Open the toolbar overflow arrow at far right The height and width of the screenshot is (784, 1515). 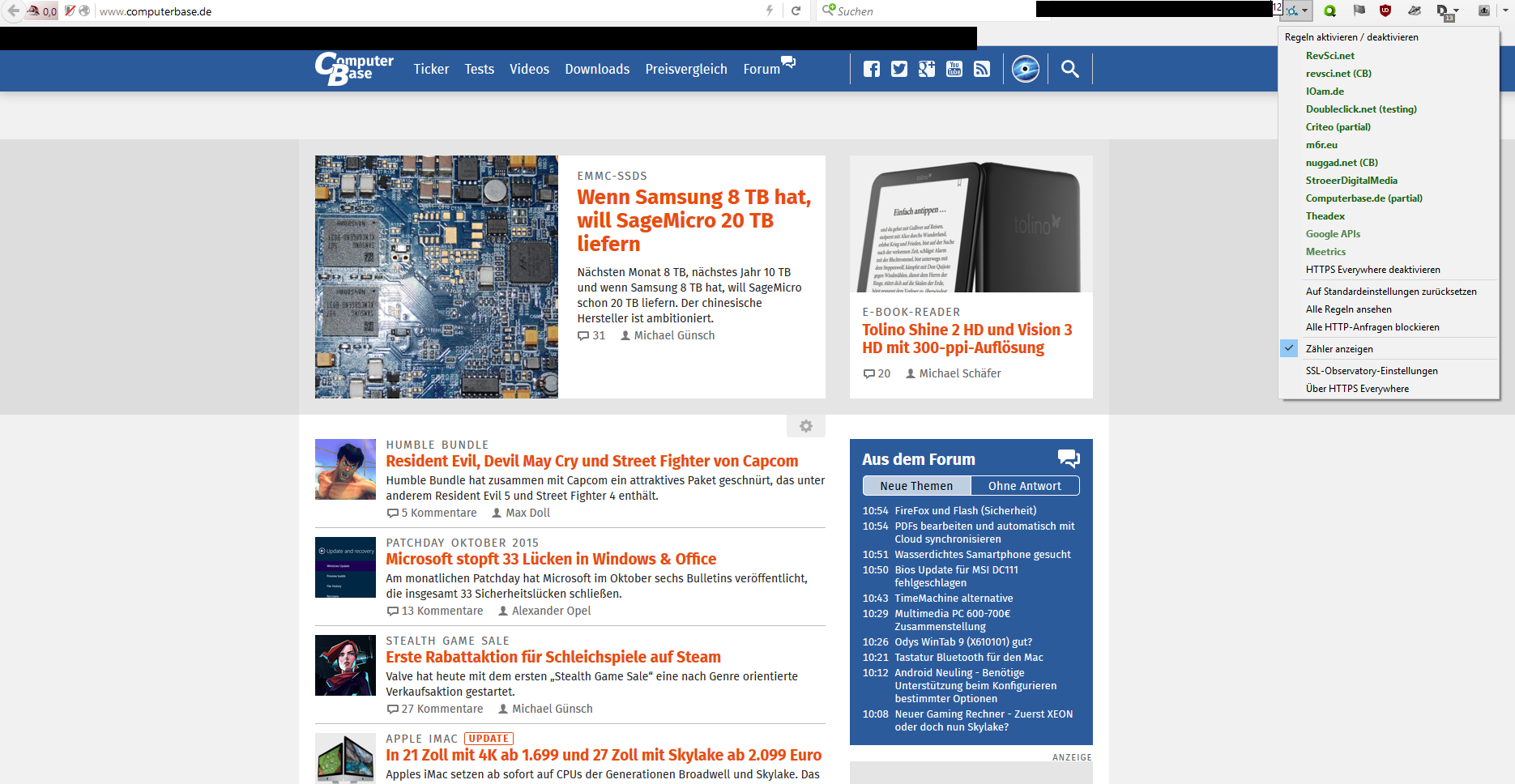[x=1507, y=11]
